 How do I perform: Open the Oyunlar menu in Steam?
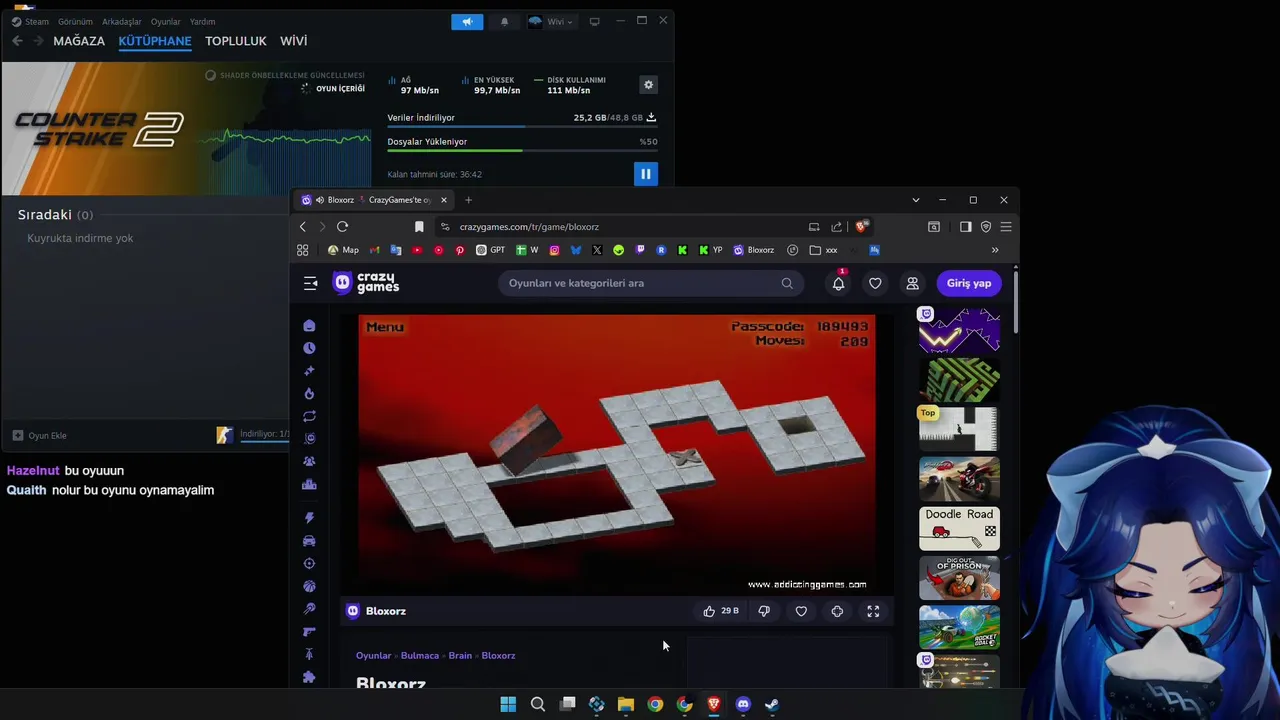[x=166, y=21]
